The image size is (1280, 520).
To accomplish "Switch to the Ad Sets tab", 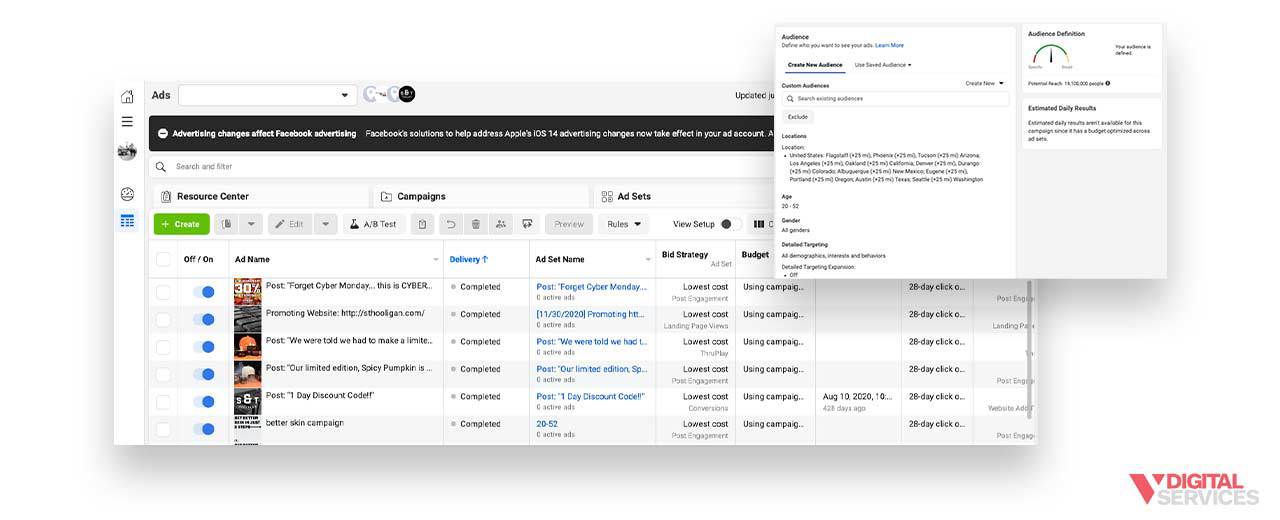I will pos(685,197).
